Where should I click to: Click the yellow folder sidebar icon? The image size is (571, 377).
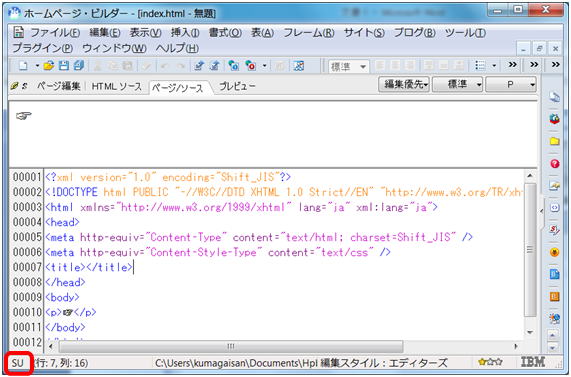554,141
